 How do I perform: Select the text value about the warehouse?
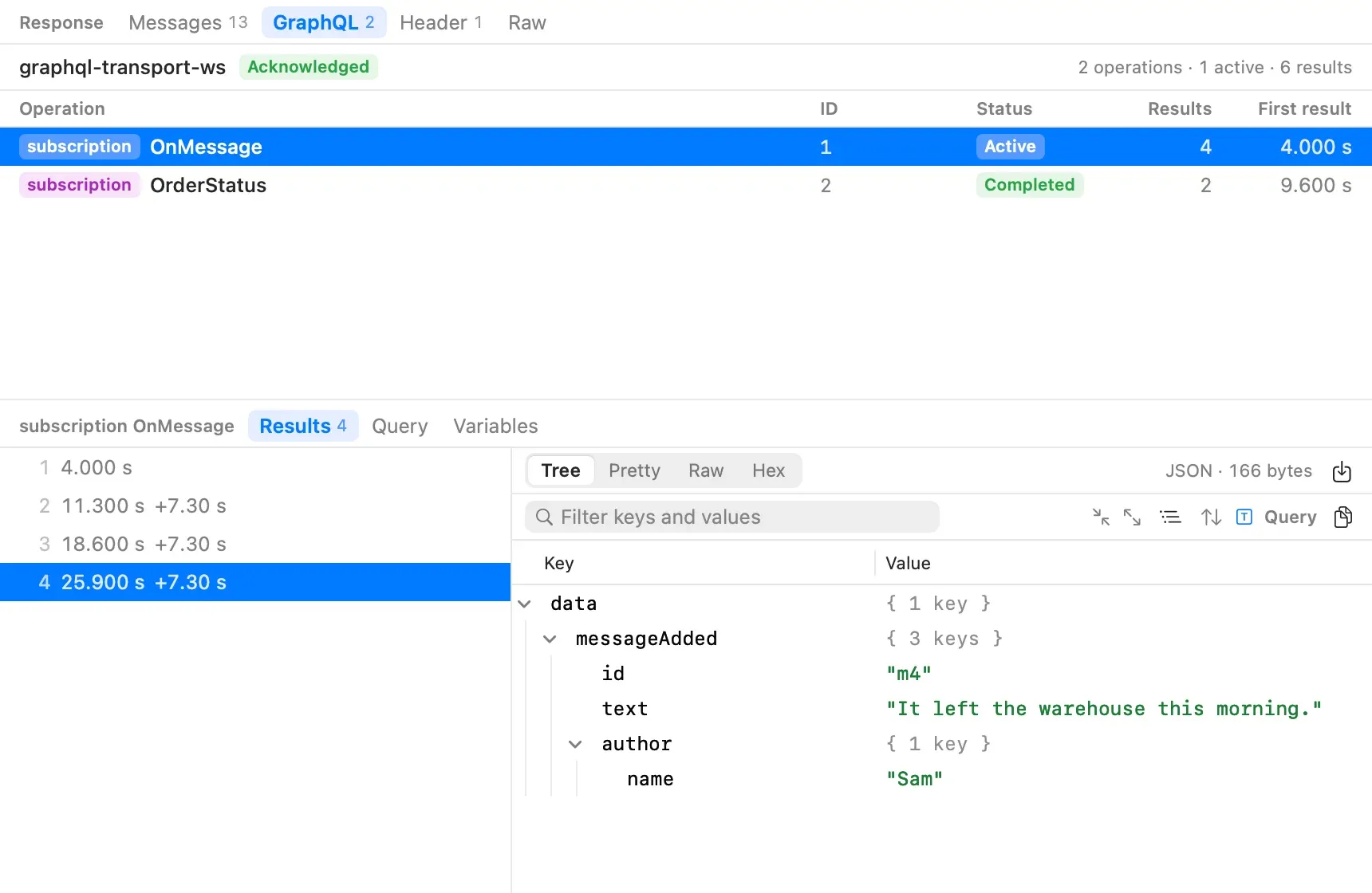tap(1104, 709)
